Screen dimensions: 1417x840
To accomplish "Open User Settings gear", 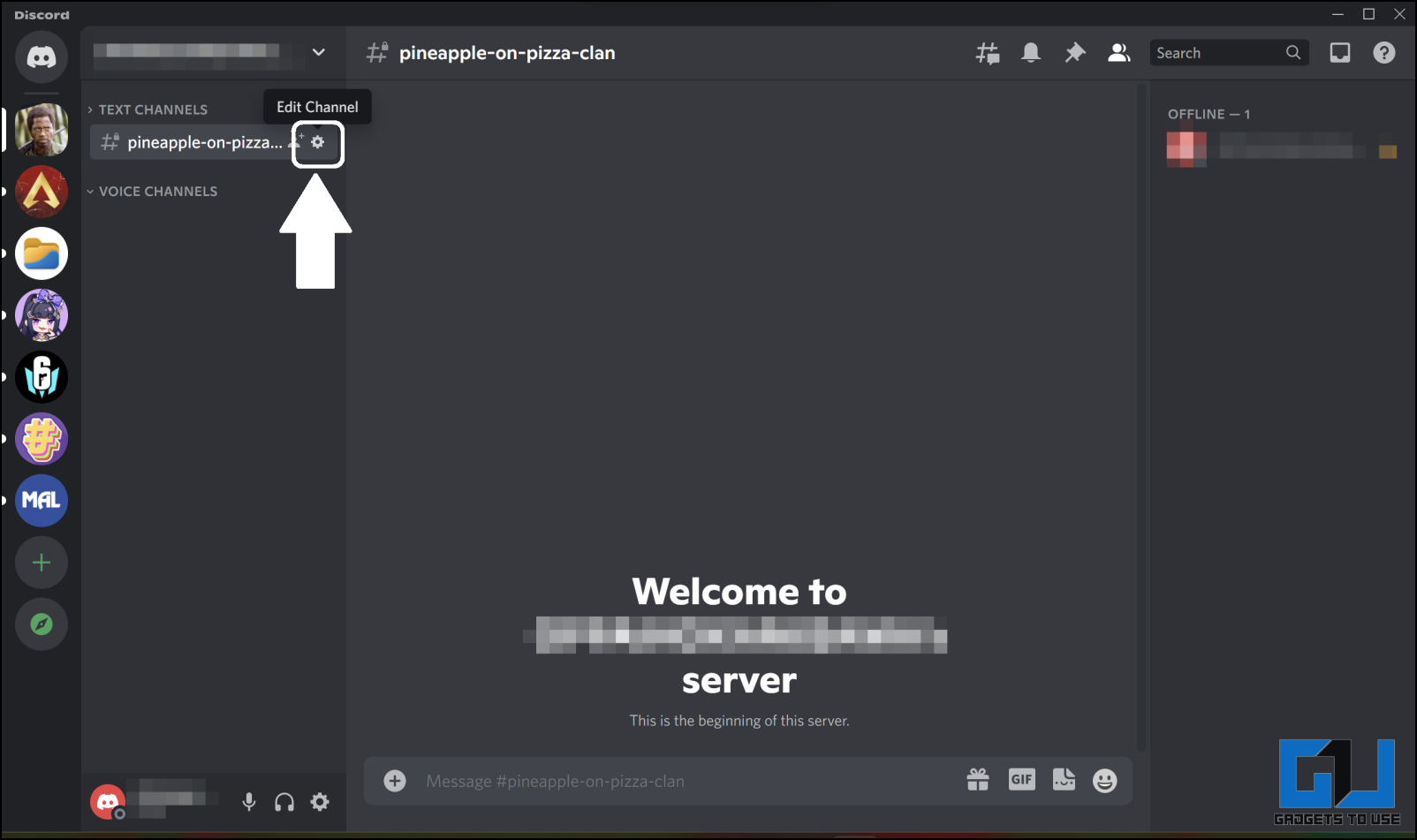I will [320, 802].
